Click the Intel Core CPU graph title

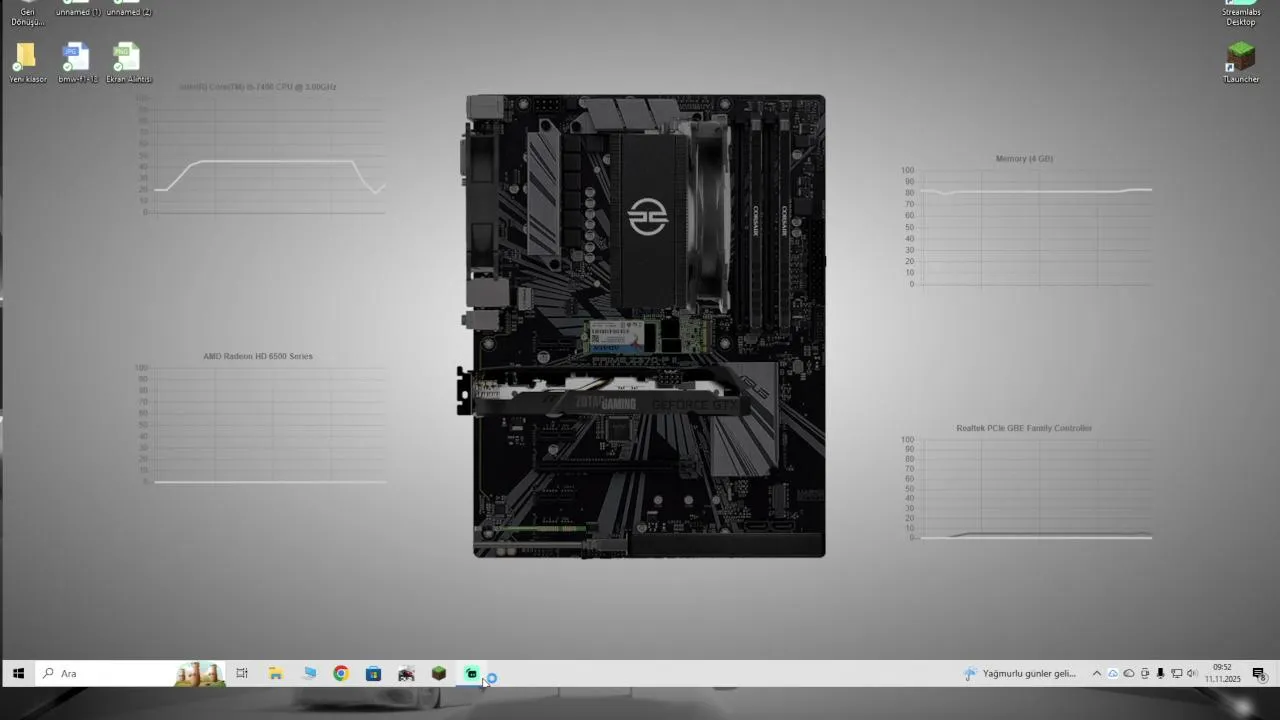tap(257, 87)
